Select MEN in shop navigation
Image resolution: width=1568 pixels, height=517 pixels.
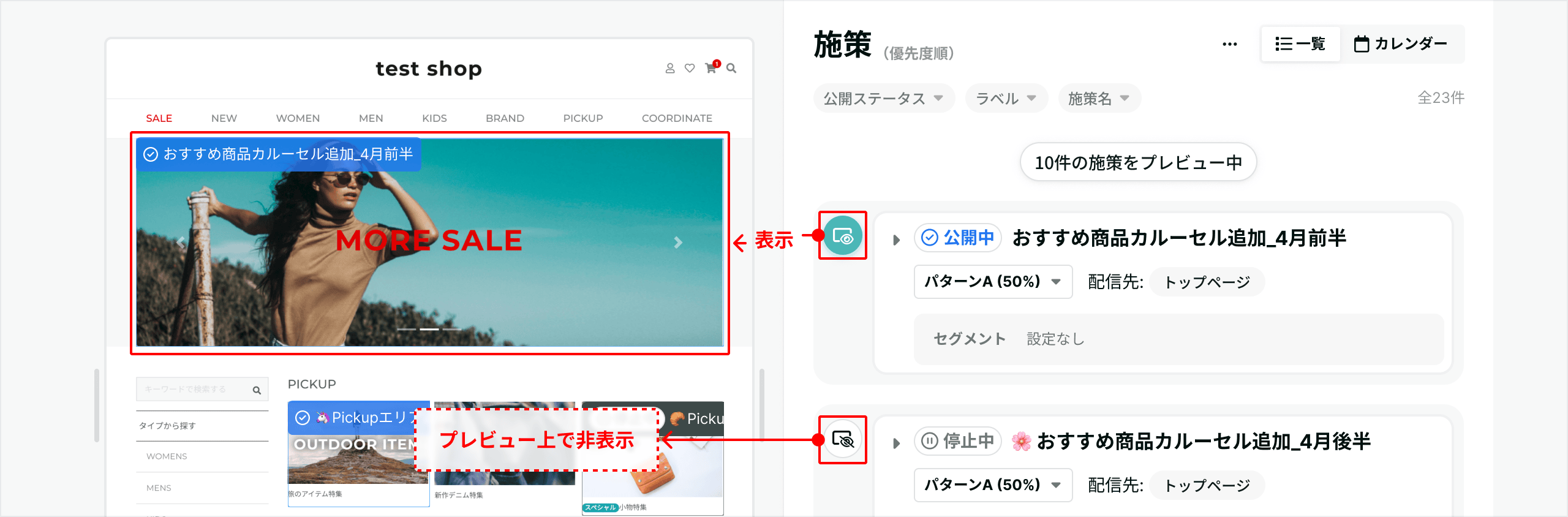click(371, 118)
